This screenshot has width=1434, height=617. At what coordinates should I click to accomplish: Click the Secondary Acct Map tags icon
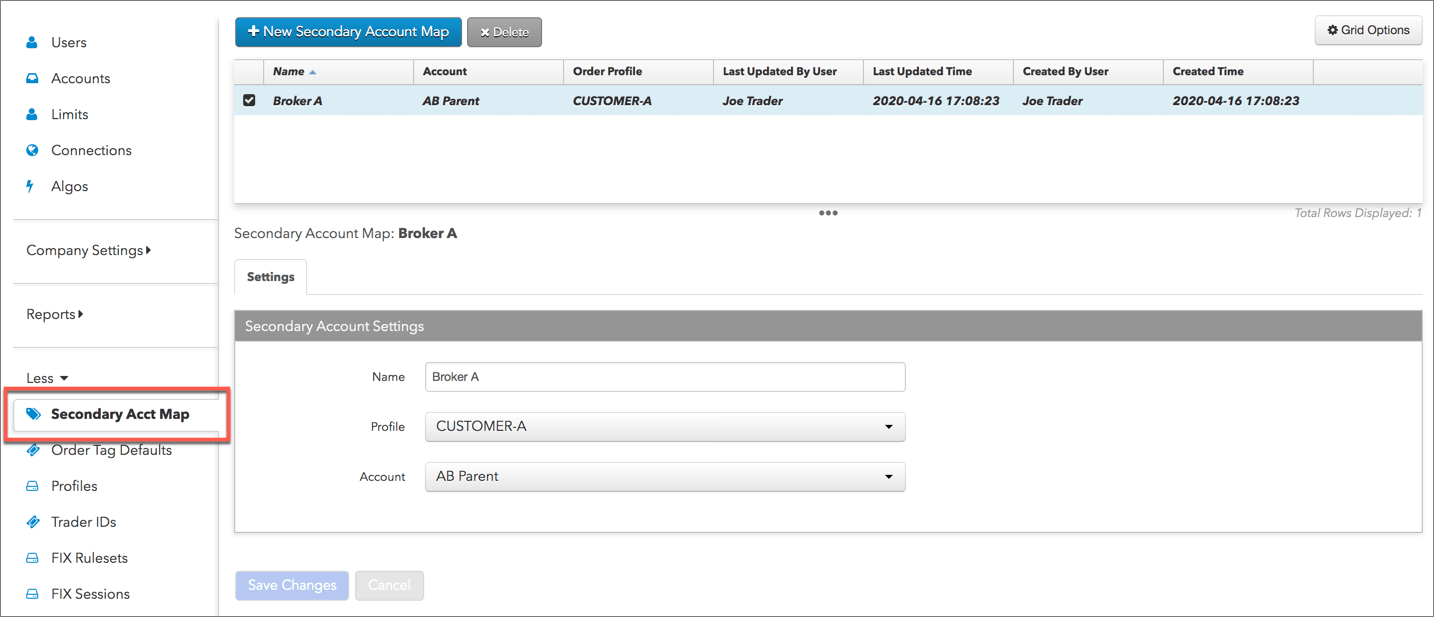coord(33,414)
